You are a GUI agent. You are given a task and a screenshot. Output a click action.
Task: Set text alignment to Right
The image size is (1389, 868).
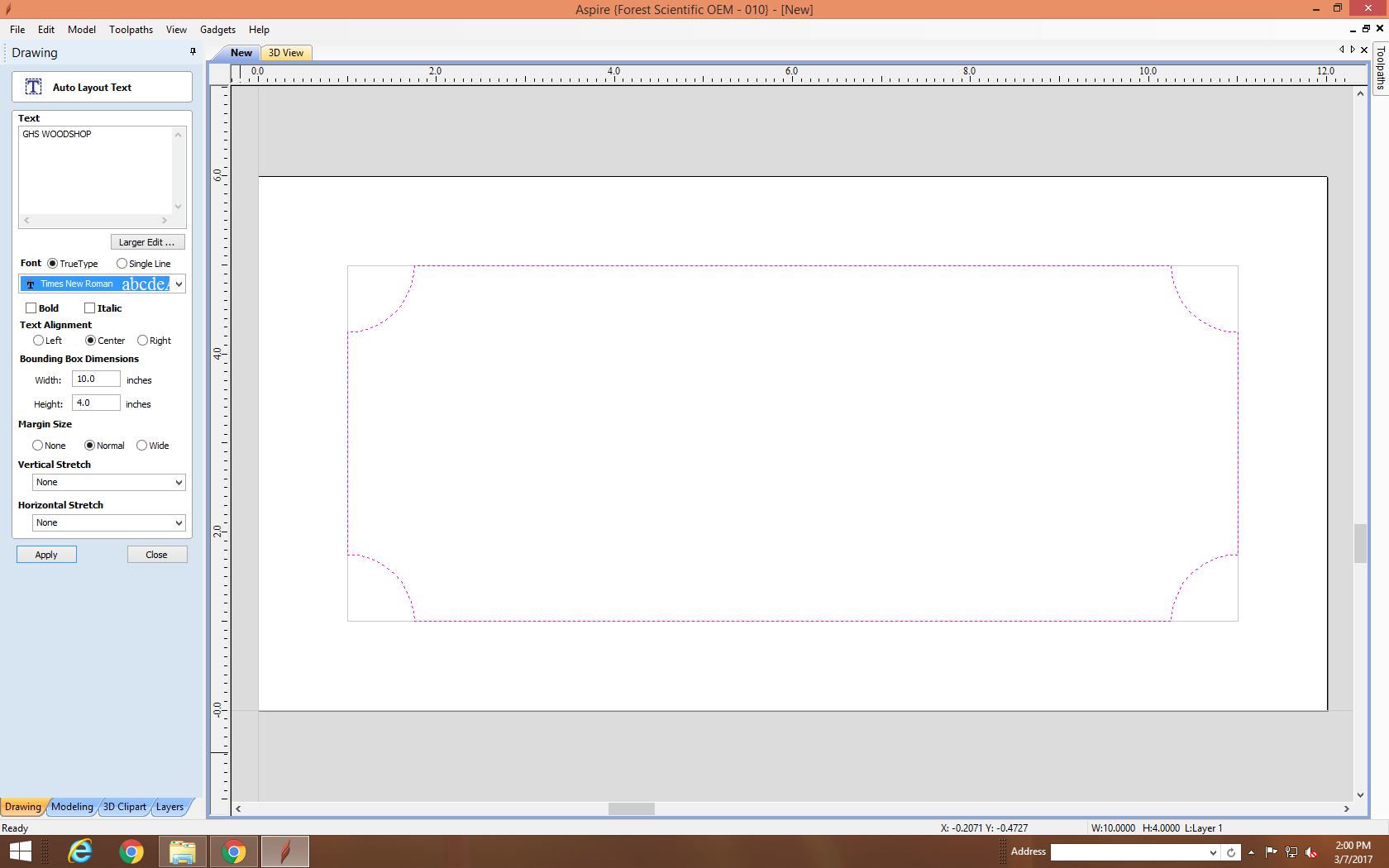[x=142, y=341]
